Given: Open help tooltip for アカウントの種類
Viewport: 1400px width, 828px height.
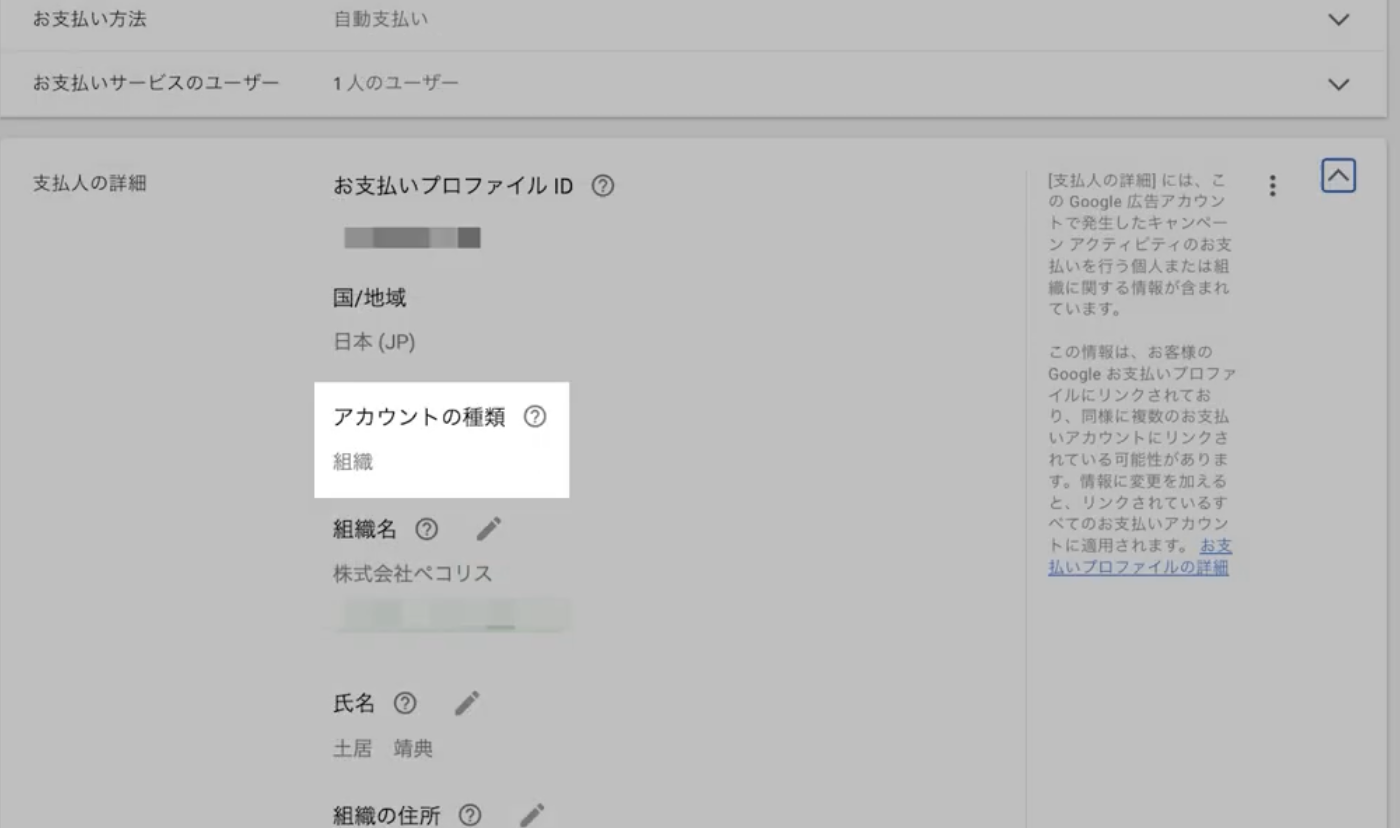Looking at the screenshot, I should (536, 416).
